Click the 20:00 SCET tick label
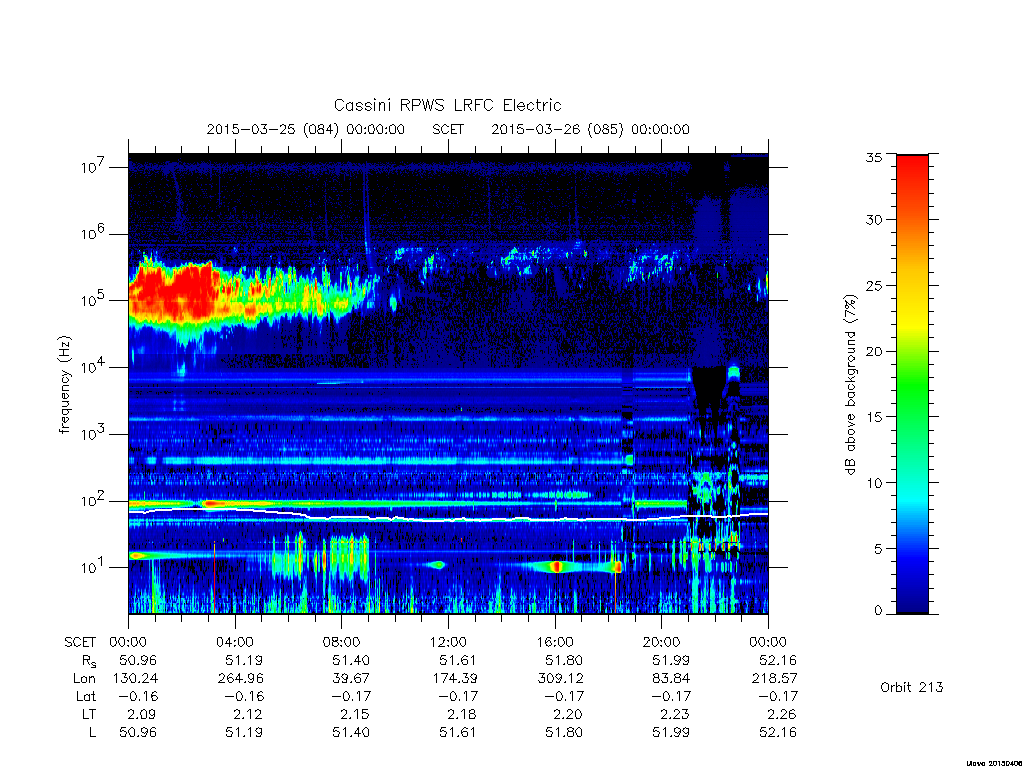This screenshot has width=1024, height=768. coord(661,642)
